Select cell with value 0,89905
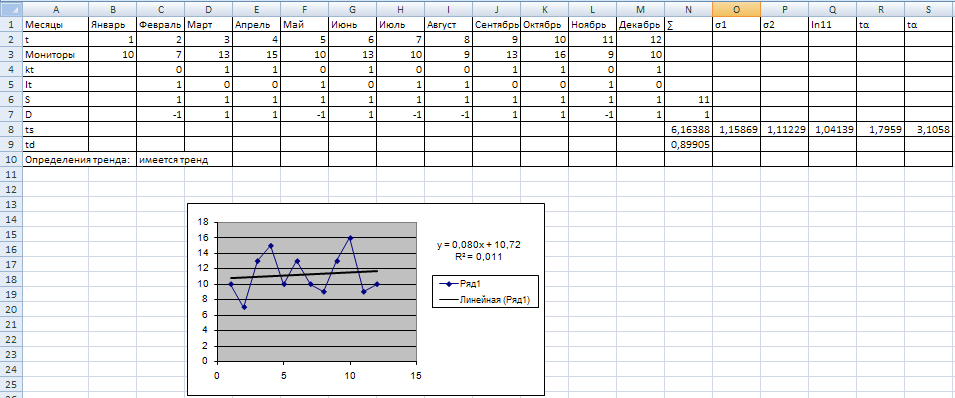This screenshot has height=398, width=955. 688,144
